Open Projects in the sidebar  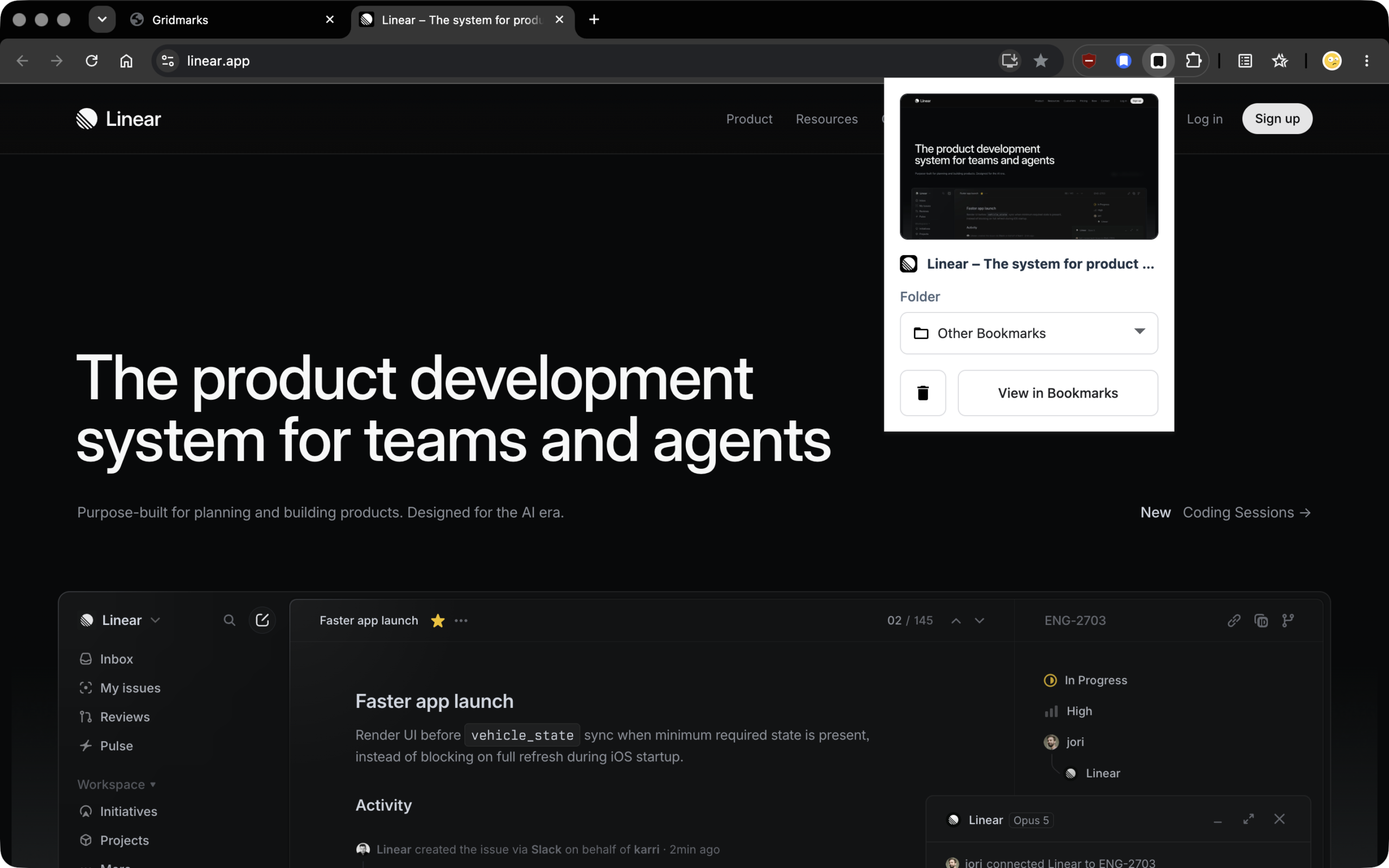tap(114, 840)
